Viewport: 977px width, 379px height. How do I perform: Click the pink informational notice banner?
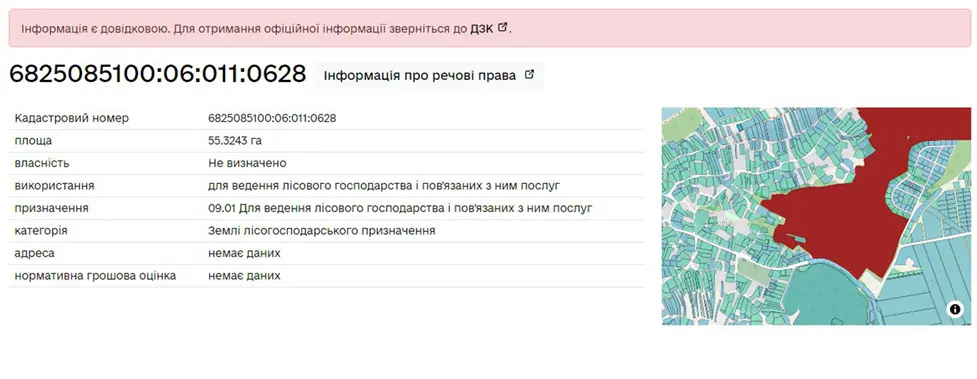(x=490, y=28)
